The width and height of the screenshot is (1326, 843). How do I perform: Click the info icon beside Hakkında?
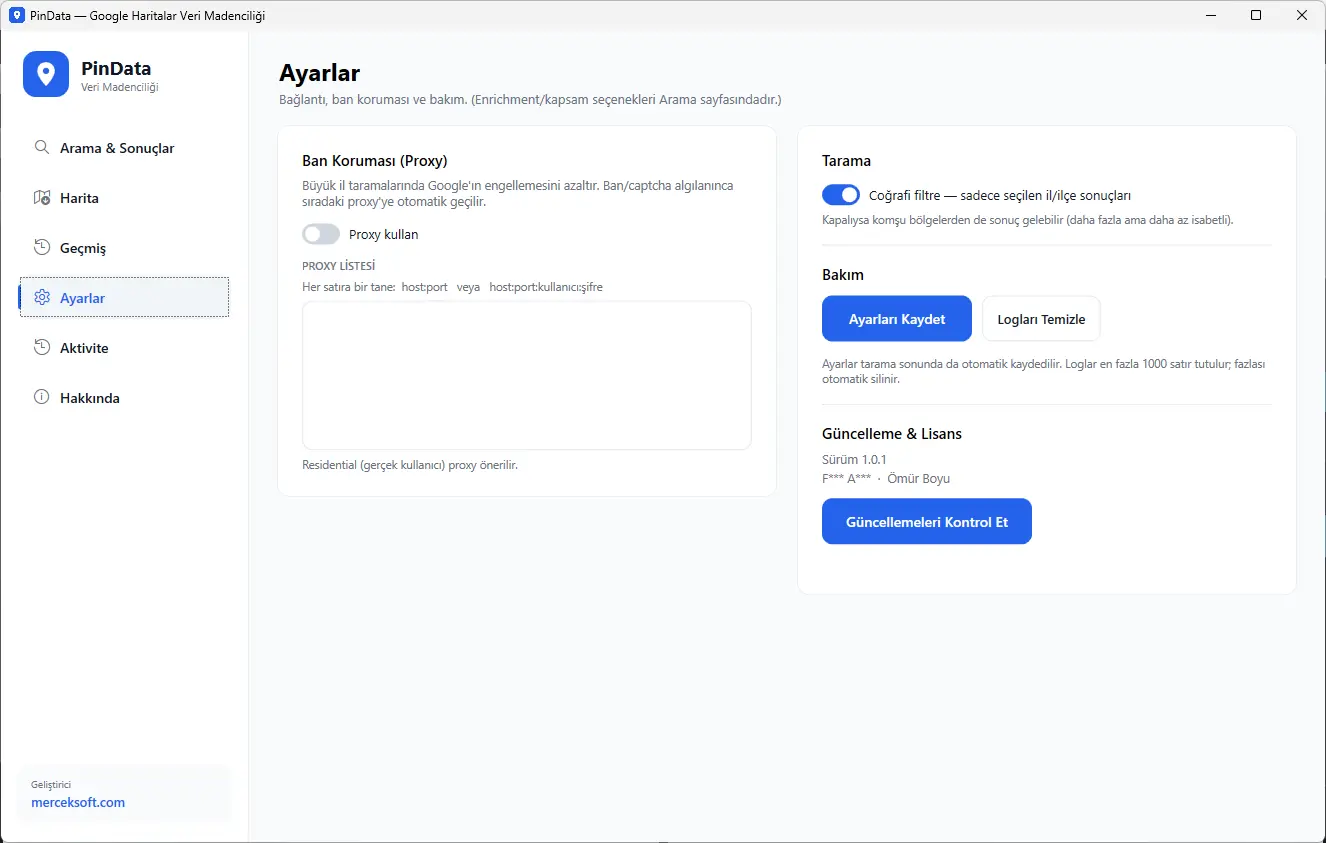click(x=42, y=397)
